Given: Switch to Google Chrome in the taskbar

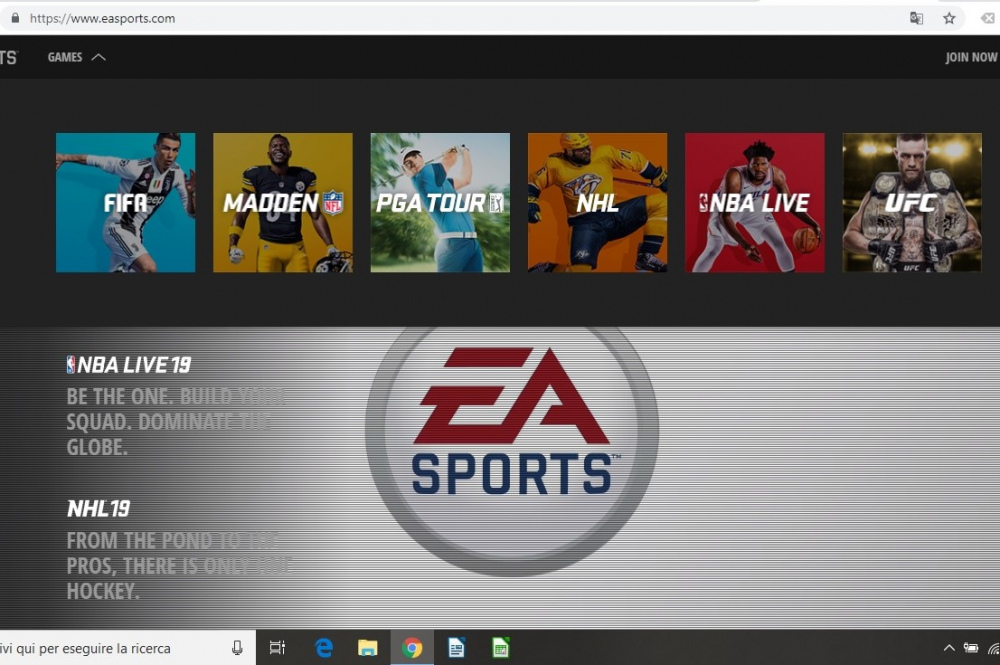Looking at the screenshot, I should [x=412, y=648].
